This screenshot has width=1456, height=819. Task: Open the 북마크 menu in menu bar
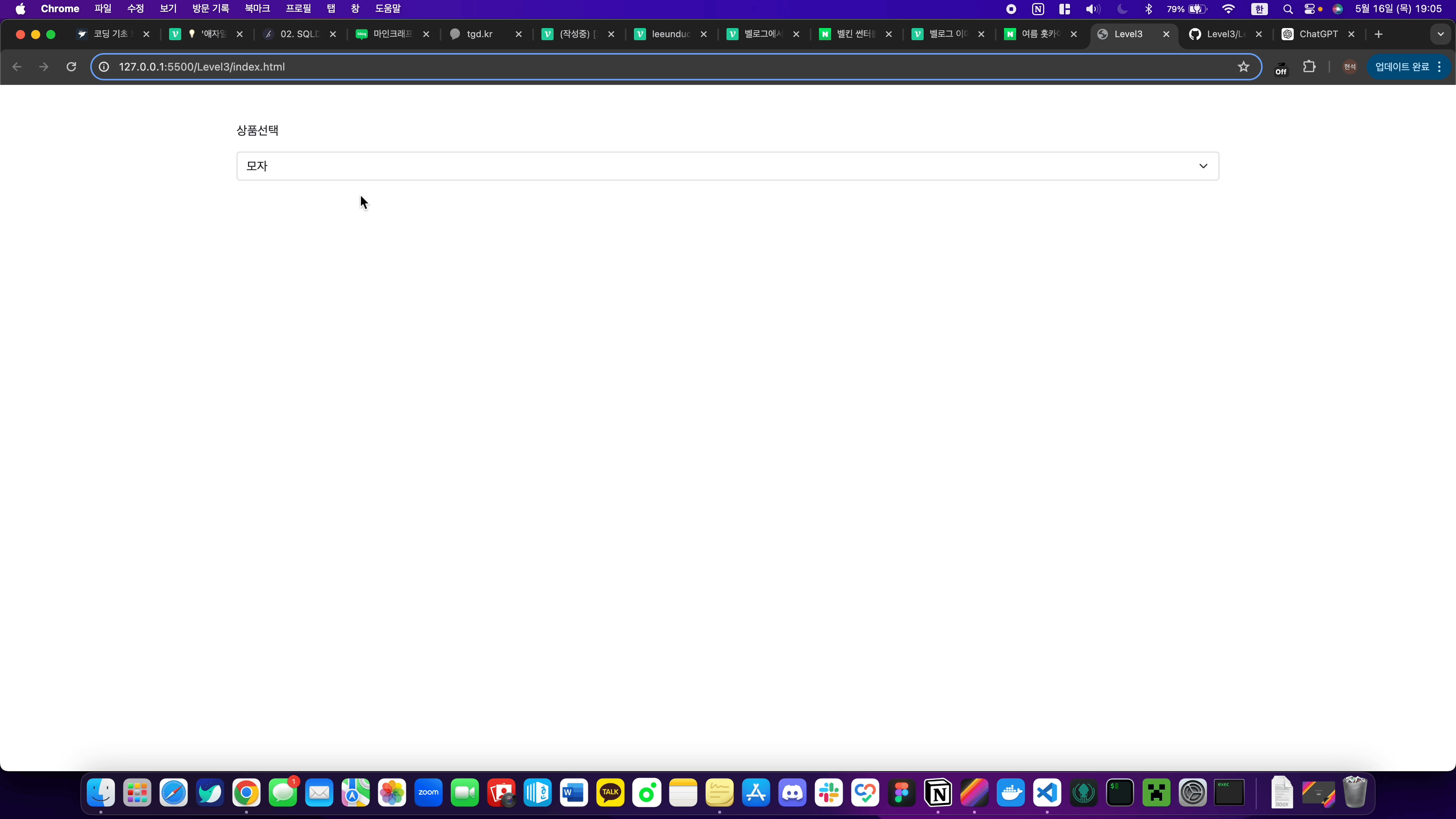coord(257,8)
